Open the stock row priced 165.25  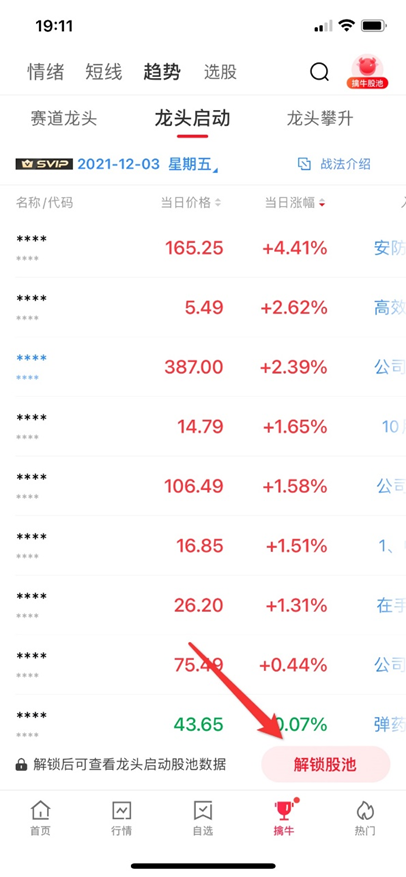tap(203, 248)
